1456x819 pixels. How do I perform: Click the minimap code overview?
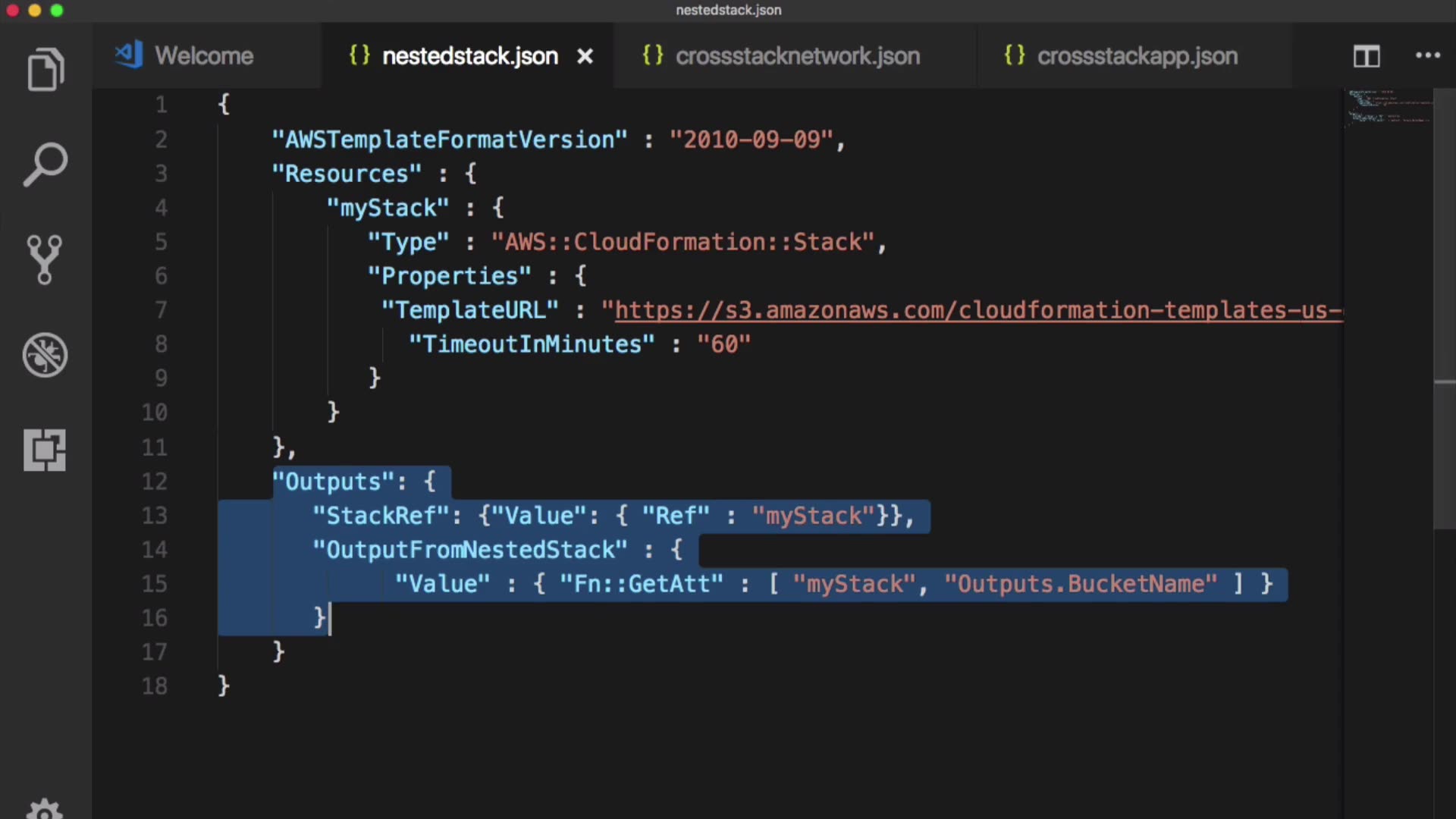[x=1389, y=108]
